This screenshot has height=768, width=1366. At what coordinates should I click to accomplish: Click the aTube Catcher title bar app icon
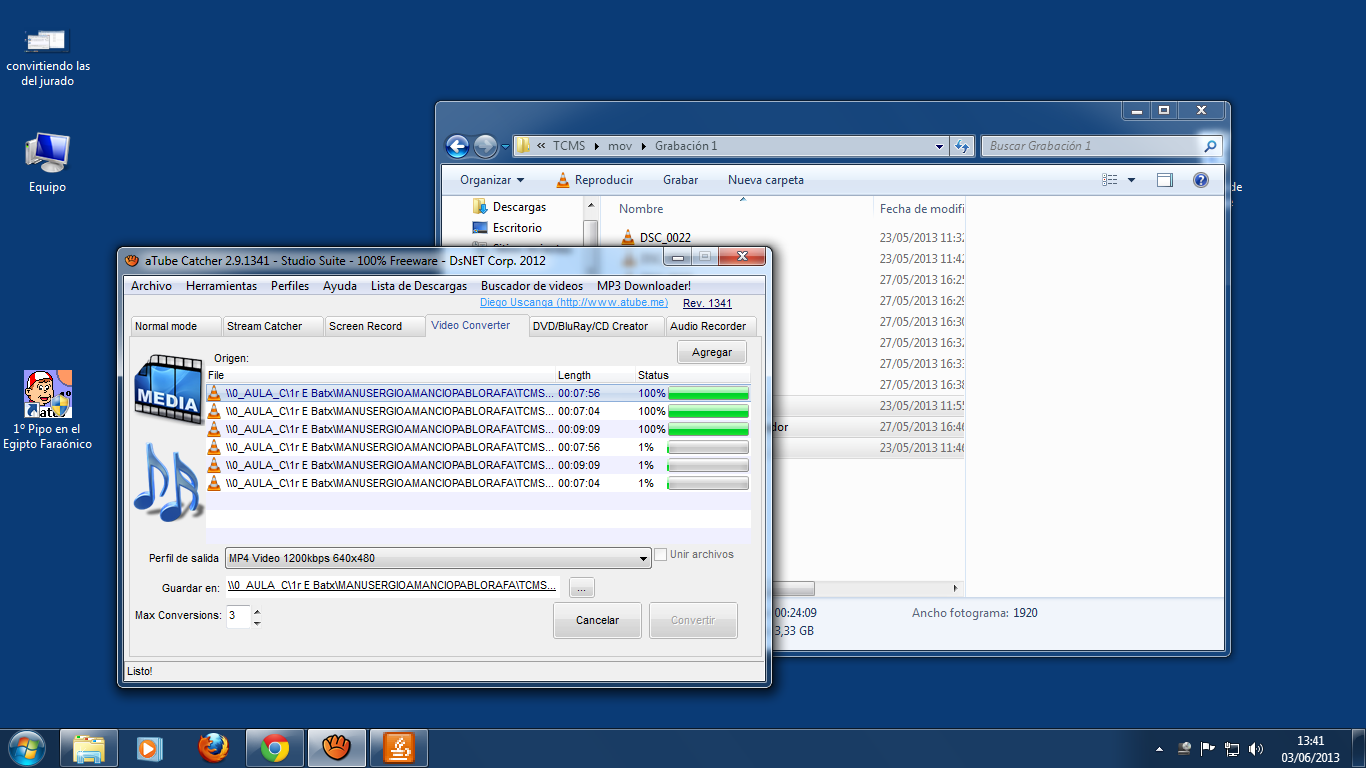click(x=132, y=260)
